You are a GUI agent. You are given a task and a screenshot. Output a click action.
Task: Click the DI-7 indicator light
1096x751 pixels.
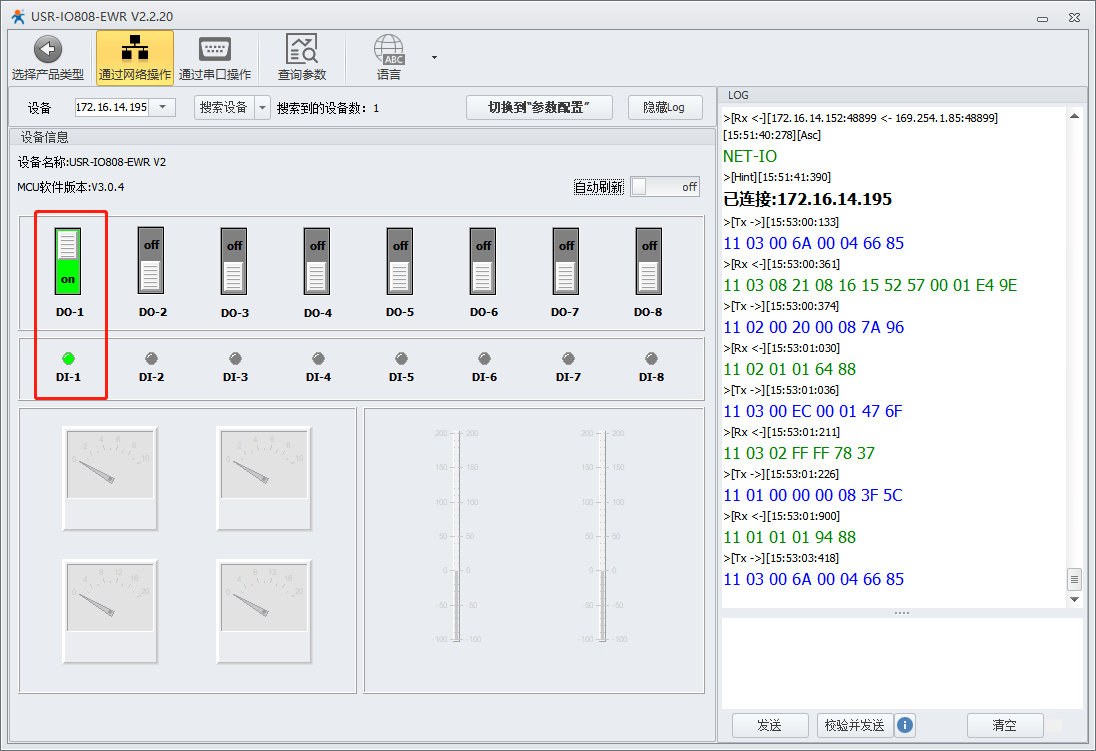click(x=568, y=359)
